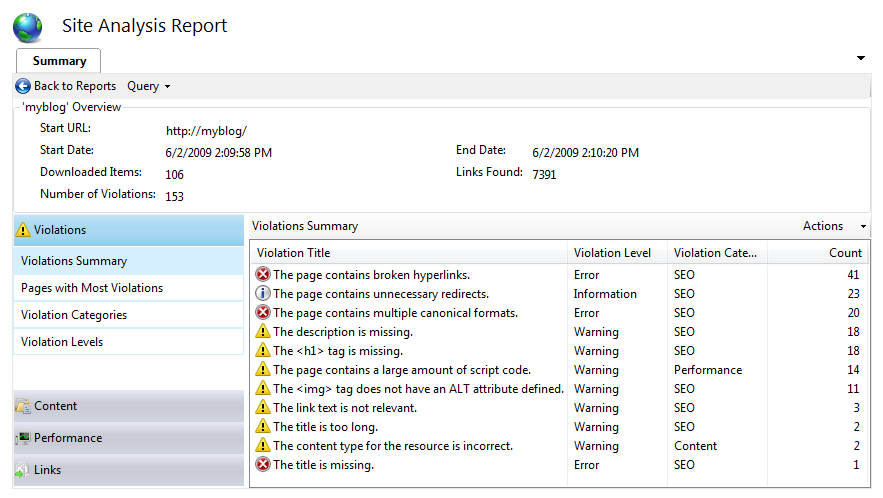Click the Links section icon

(x=22, y=470)
